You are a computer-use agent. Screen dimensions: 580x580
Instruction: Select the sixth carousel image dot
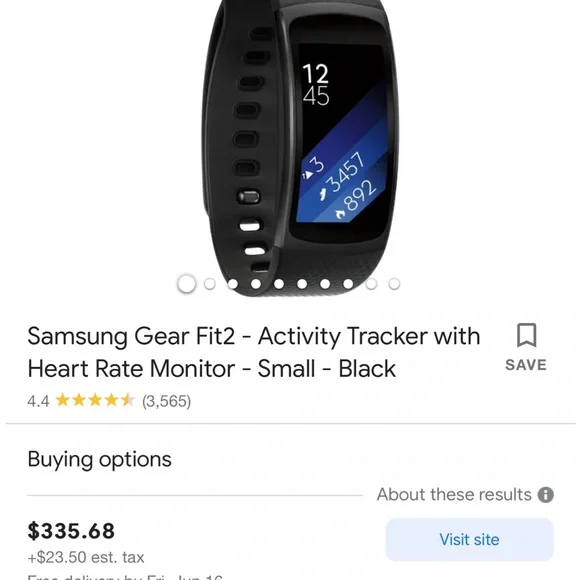click(302, 284)
